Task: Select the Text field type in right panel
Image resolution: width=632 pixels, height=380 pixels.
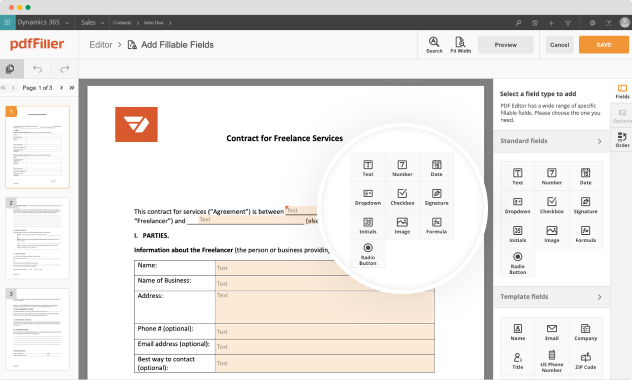Action: point(518,176)
